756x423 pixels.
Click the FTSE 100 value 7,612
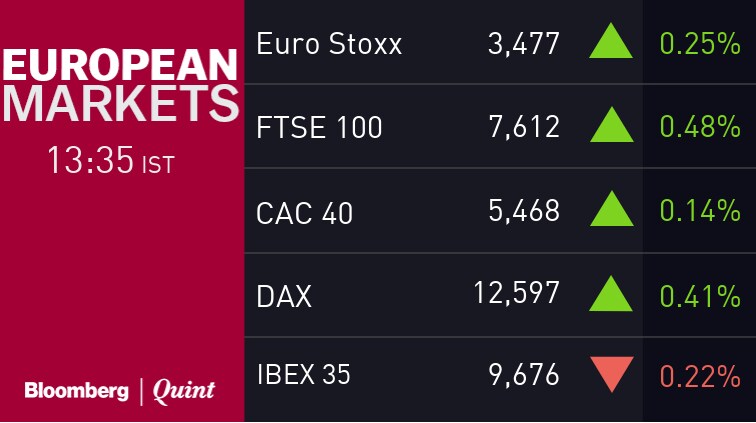click(x=522, y=128)
